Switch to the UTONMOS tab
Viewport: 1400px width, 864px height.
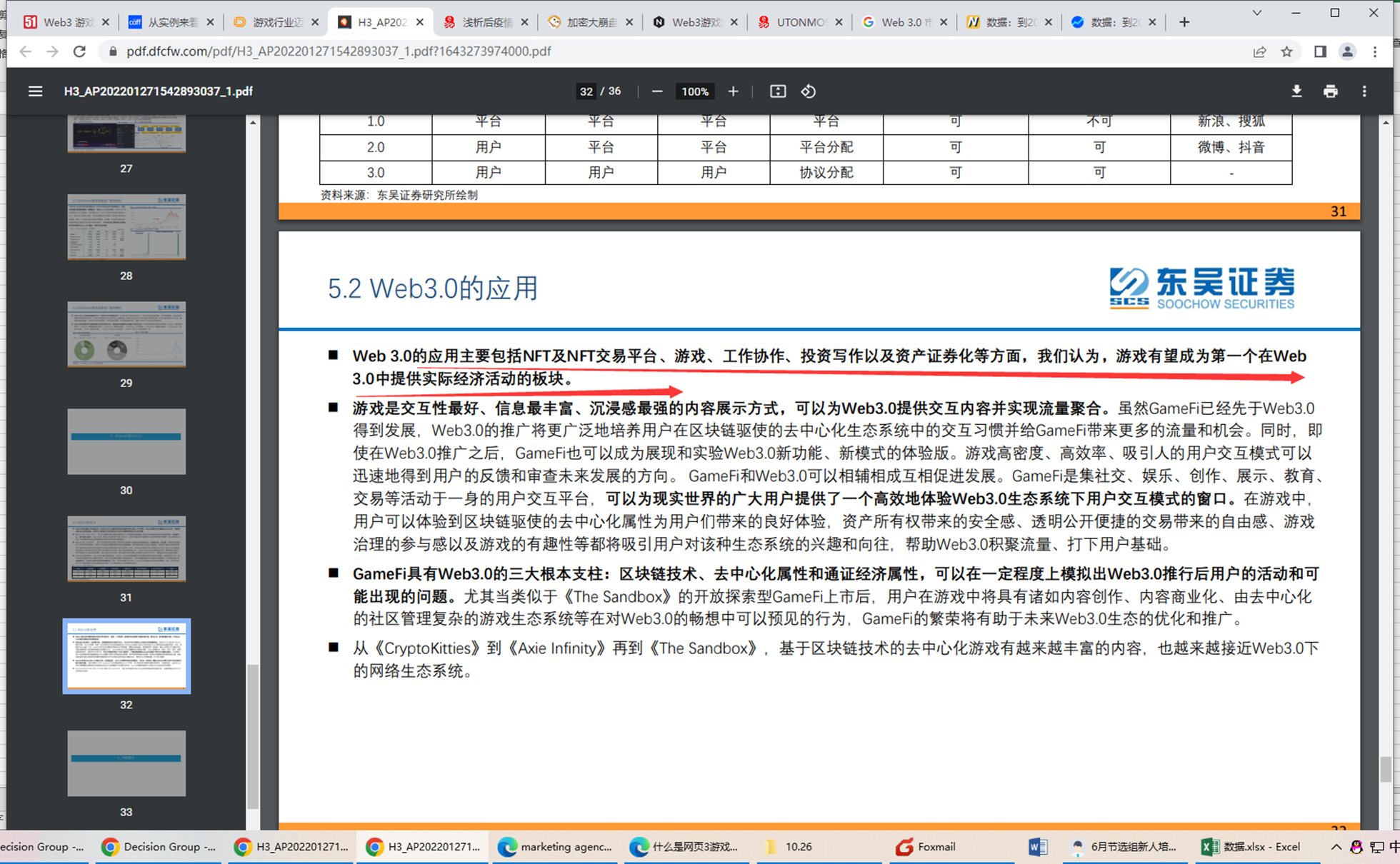pyautogui.click(x=799, y=22)
